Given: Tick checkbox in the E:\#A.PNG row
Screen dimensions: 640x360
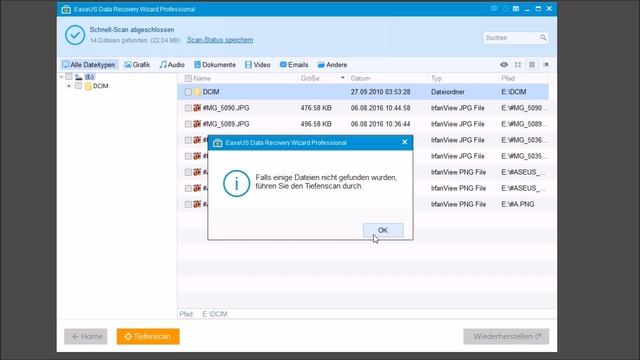Looking at the screenshot, I should 188,204.
